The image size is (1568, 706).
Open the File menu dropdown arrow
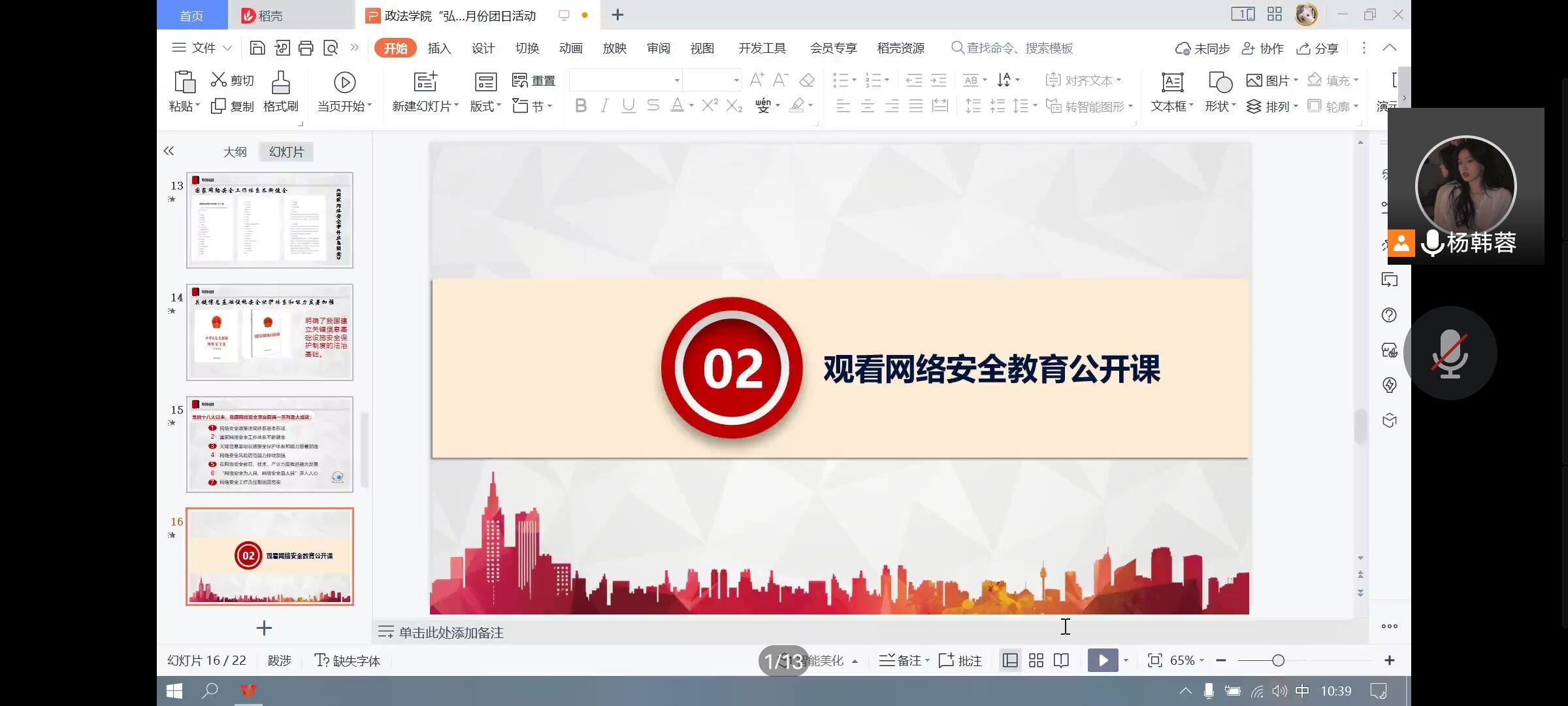coord(227,48)
